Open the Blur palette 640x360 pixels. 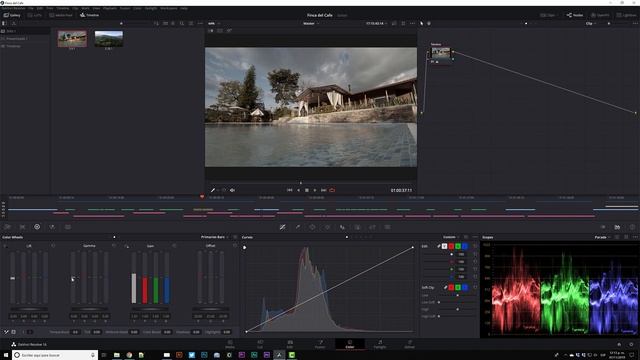click(342, 227)
